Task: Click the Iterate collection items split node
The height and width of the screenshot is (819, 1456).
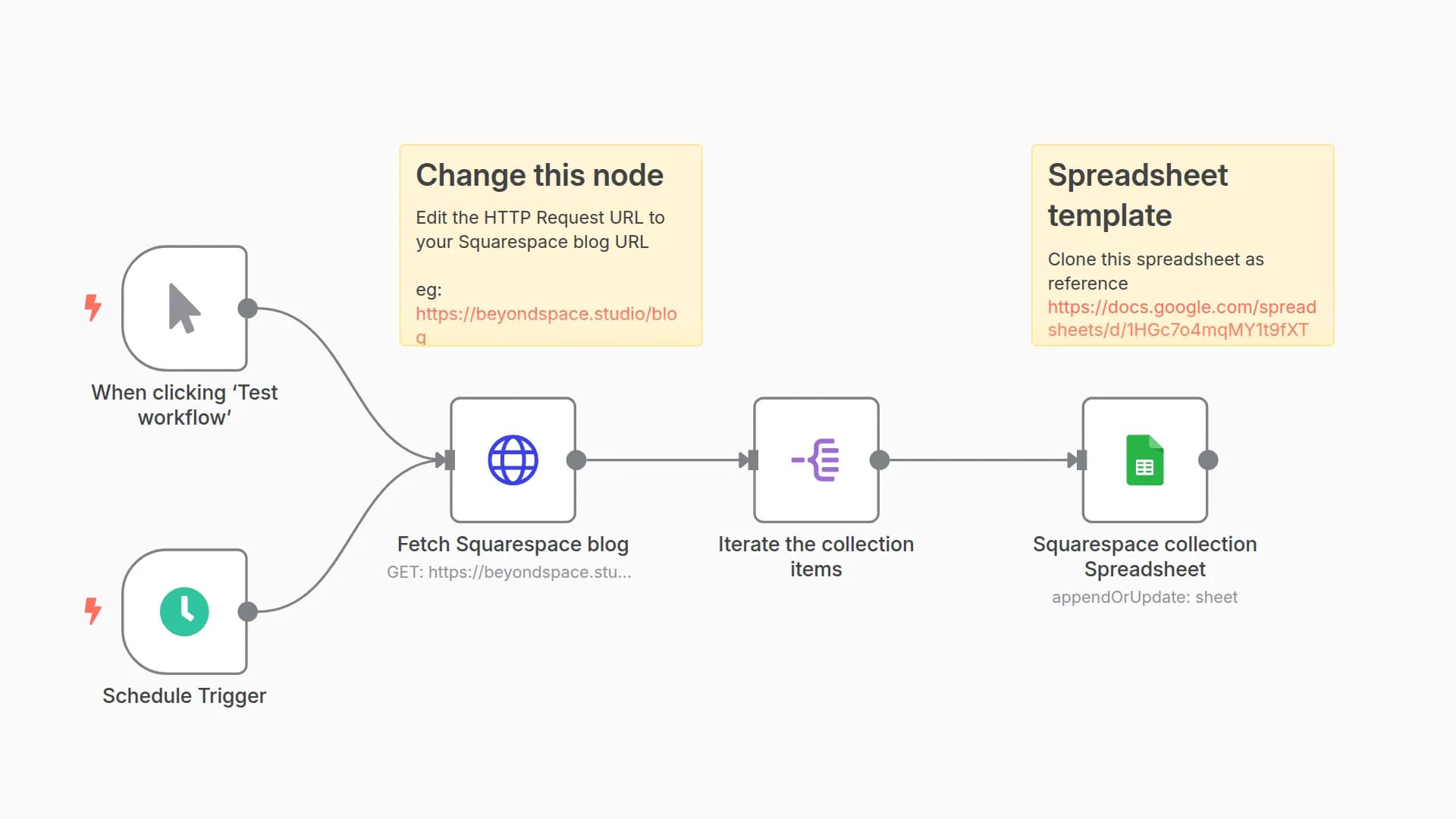Action: pyautogui.click(x=816, y=460)
